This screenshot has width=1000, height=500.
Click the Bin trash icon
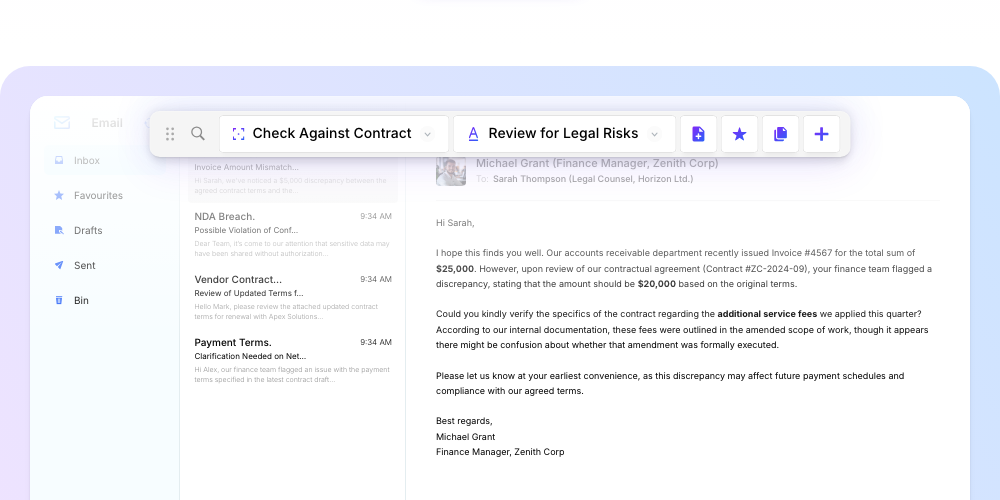point(59,300)
